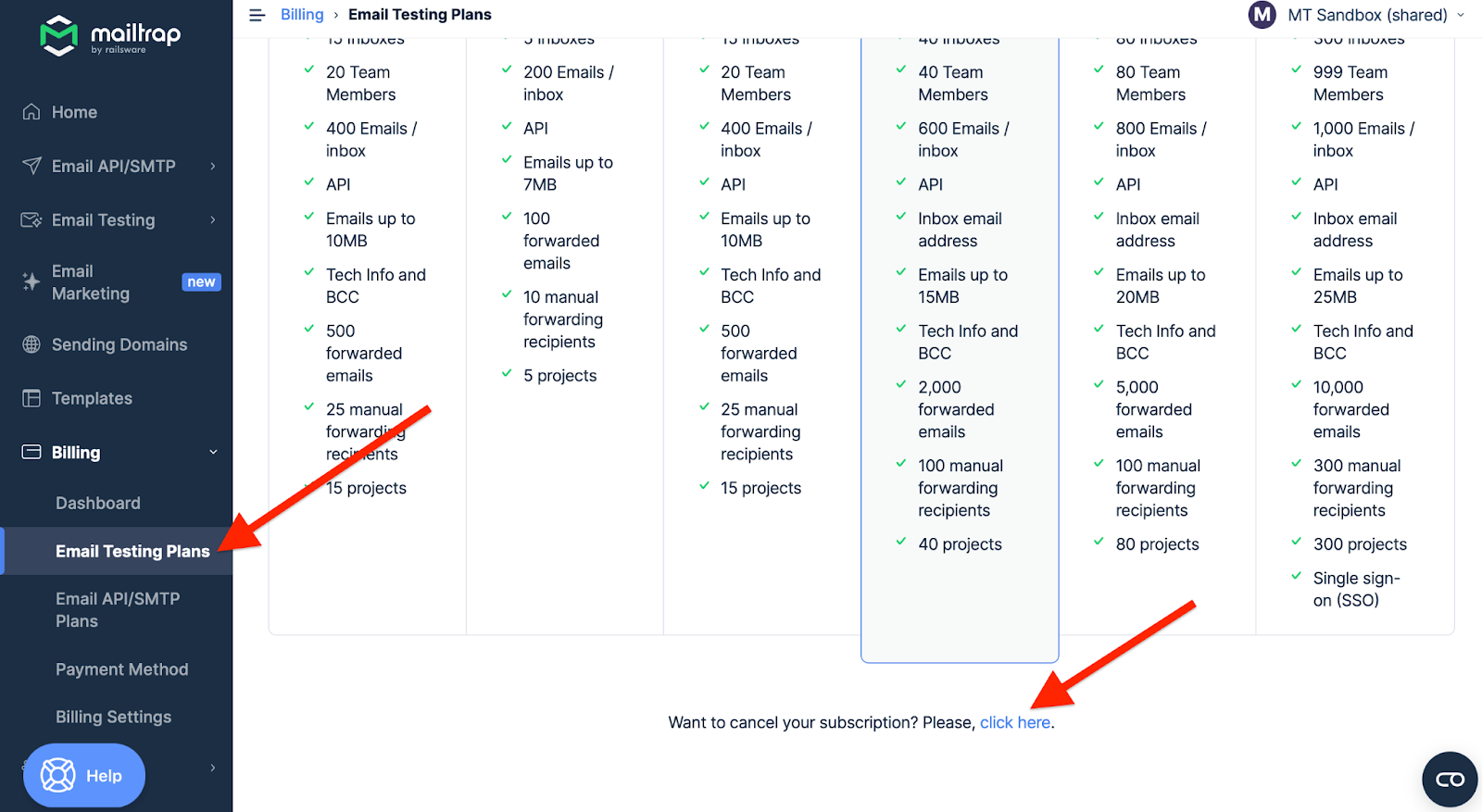
Task: Open the chat widget bubble
Action: pyautogui.click(x=1450, y=780)
